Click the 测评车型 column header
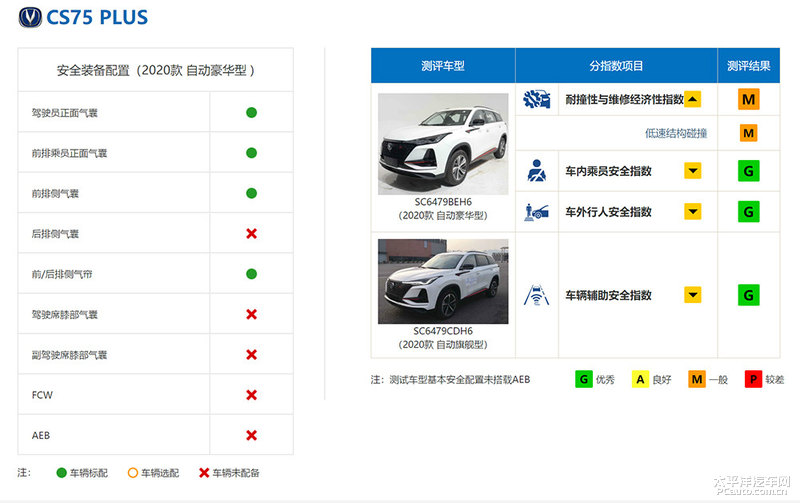The width and height of the screenshot is (800, 503). [443, 65]
